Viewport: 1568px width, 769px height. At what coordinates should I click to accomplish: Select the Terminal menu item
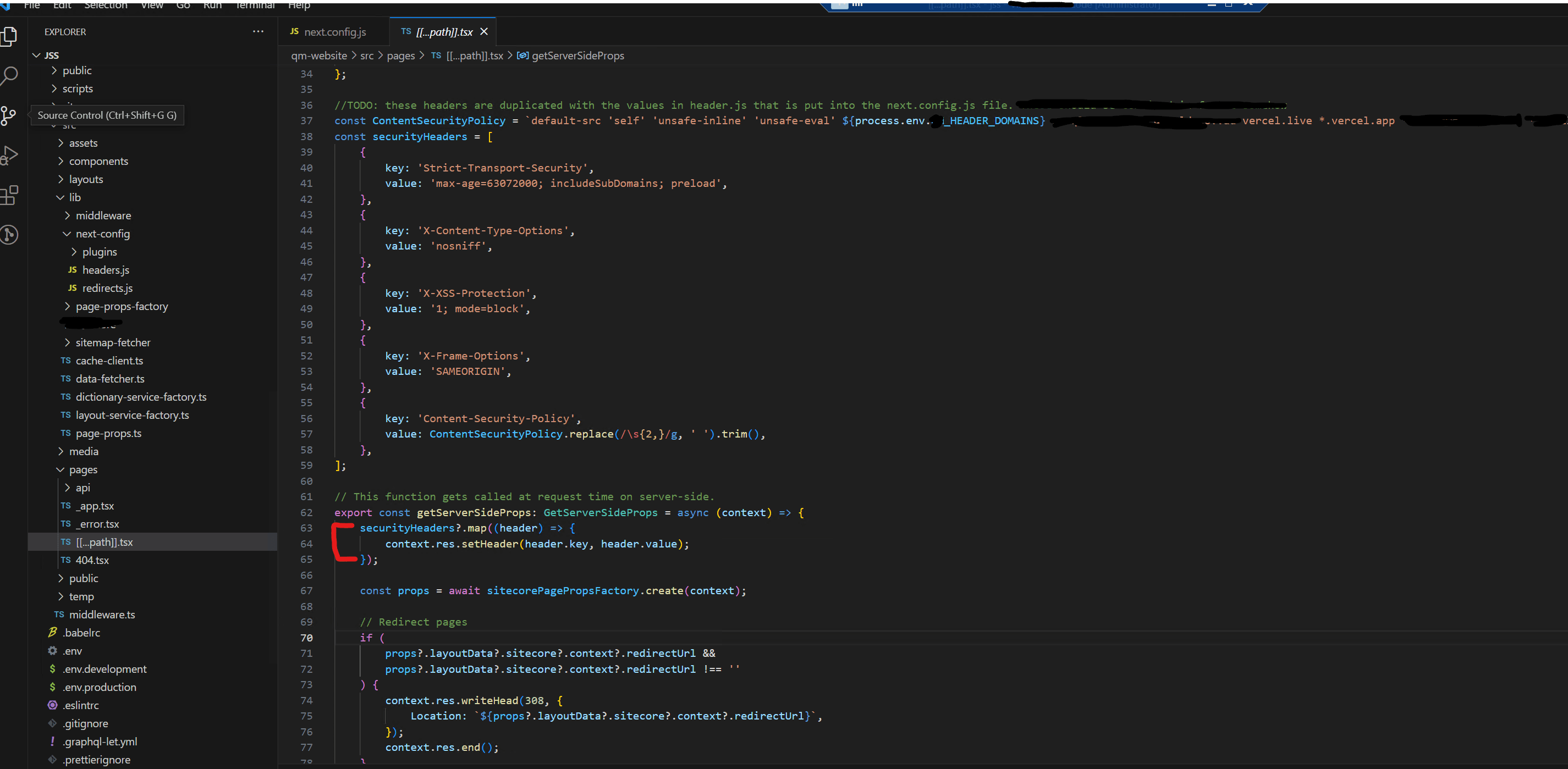(254, 6)
